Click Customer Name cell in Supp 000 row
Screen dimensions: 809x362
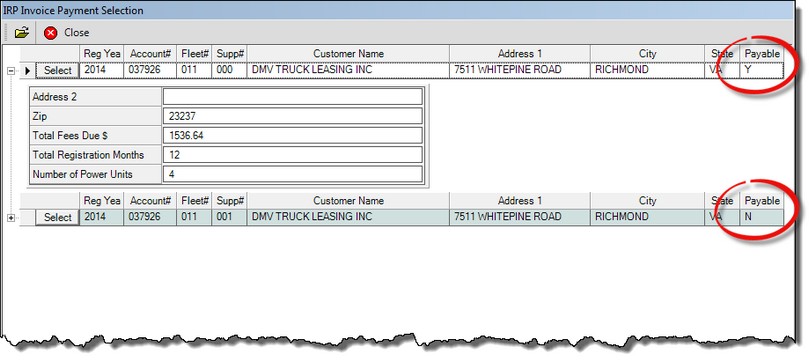[348, 70]
